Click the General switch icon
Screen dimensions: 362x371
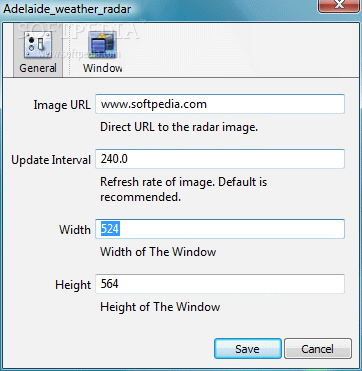click(x=38, y=45)
